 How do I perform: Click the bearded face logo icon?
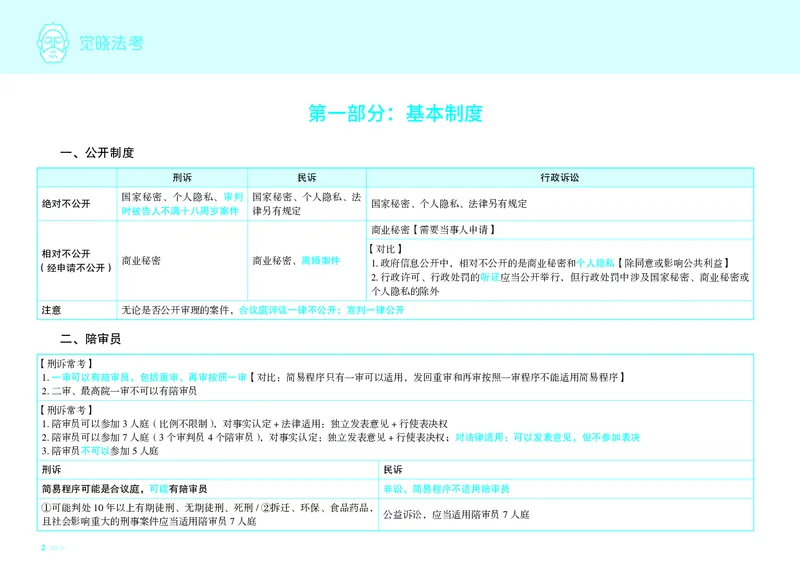pyautogui.click(x=53, y=43)
